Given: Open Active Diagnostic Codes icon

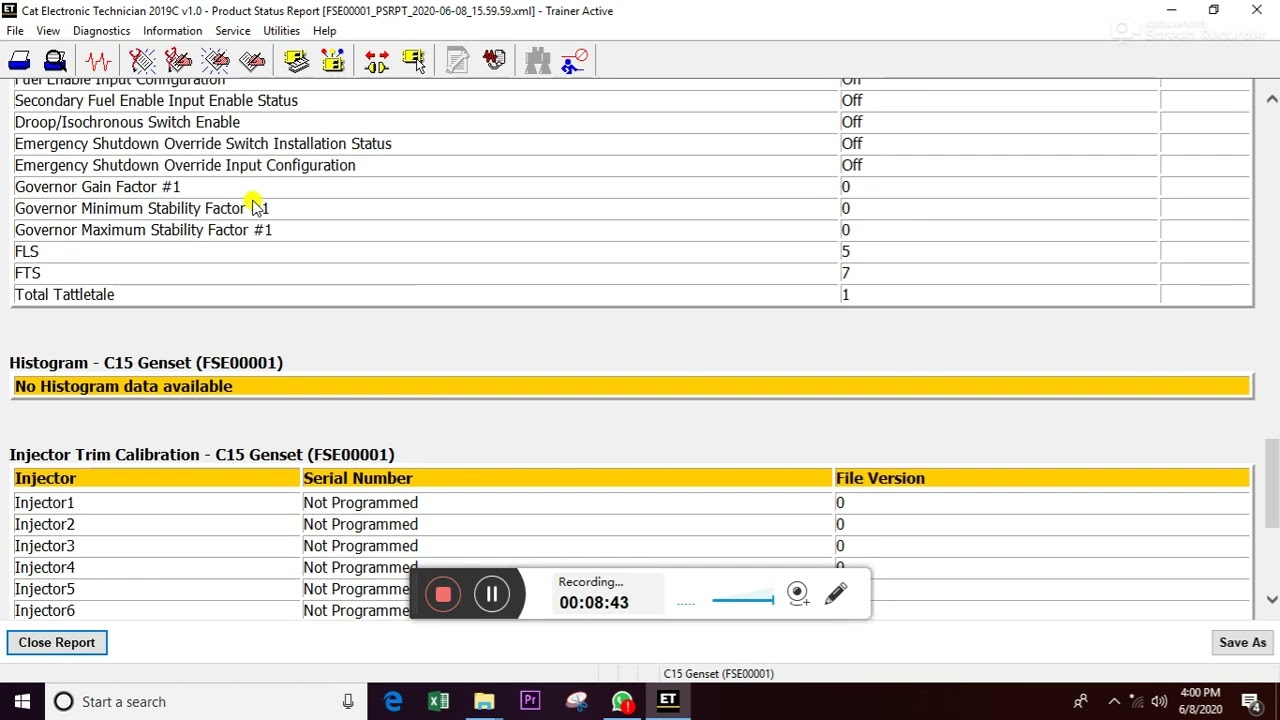Looking at the screenshot, I should (142, 61).
